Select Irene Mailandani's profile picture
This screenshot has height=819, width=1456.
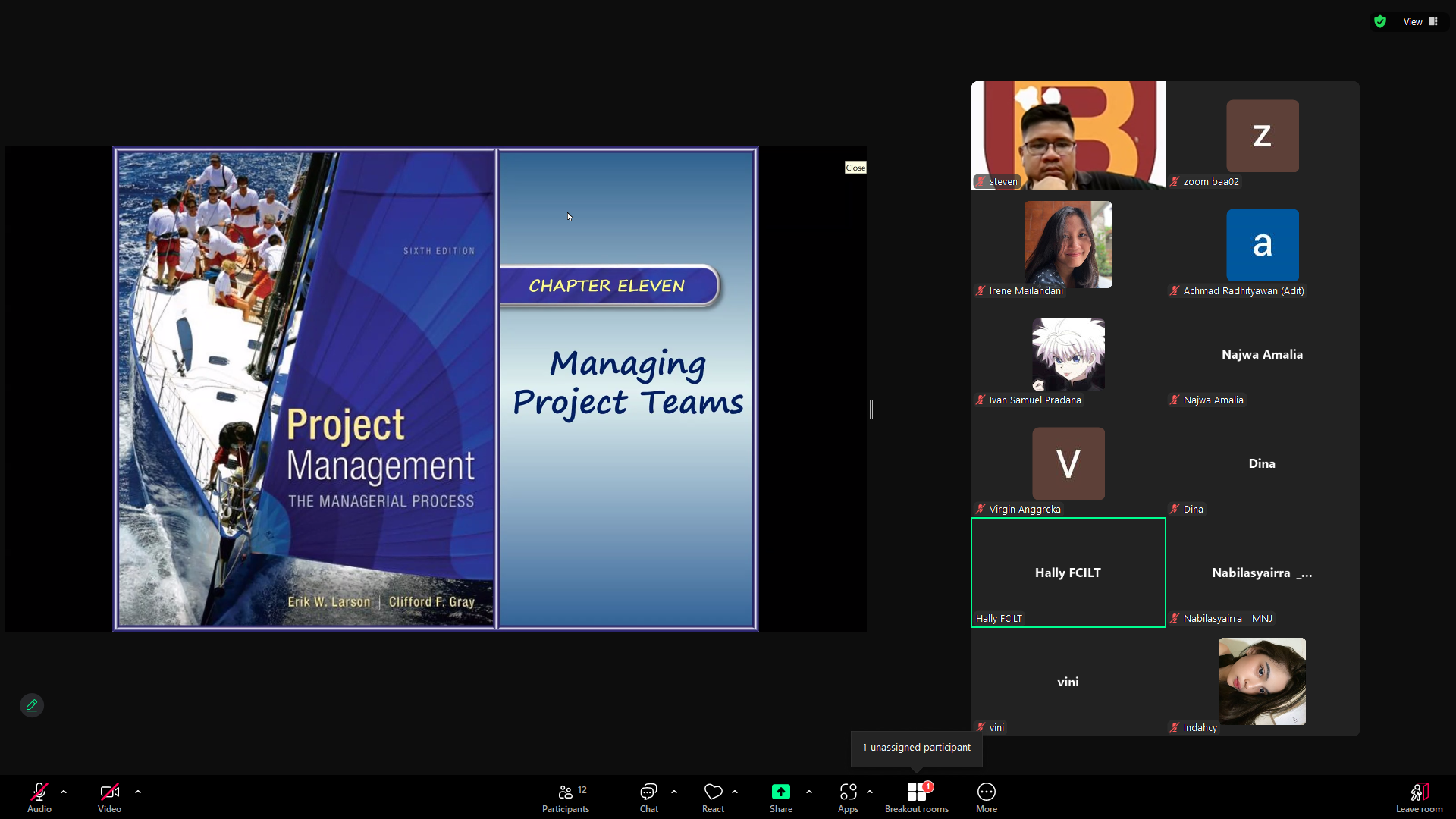(1068, 245)
